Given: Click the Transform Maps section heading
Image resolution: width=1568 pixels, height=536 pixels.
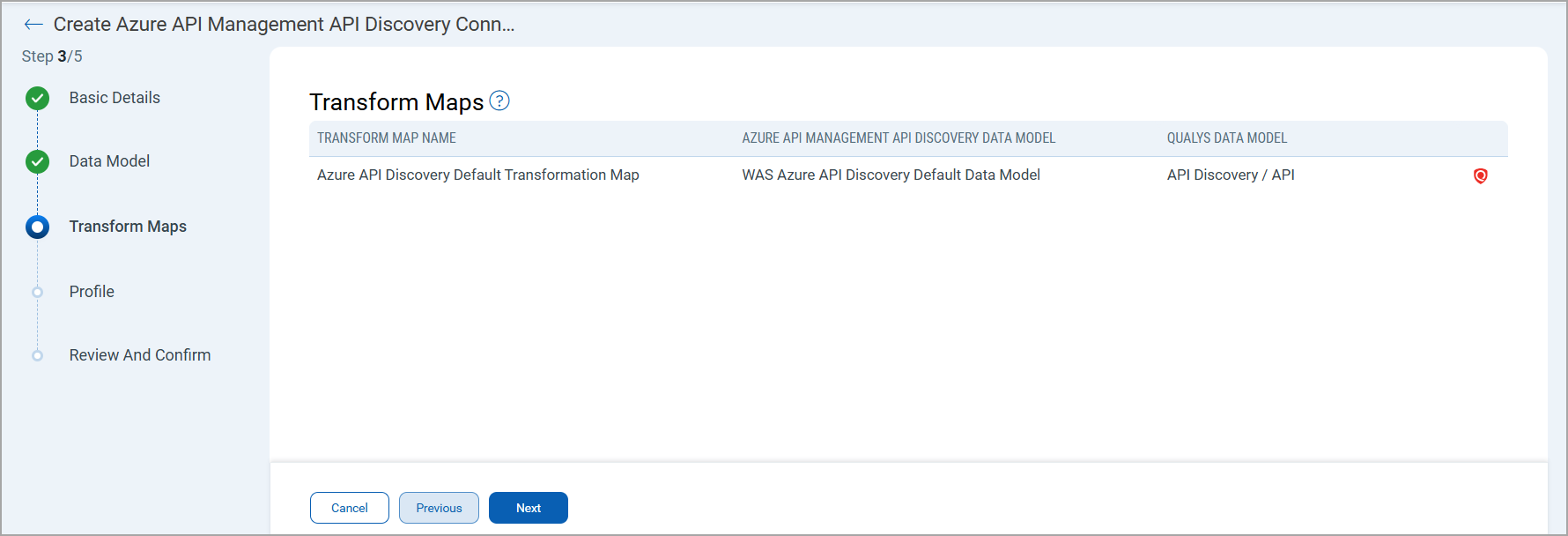Looking at the screenshot, I should coord(396,102).
